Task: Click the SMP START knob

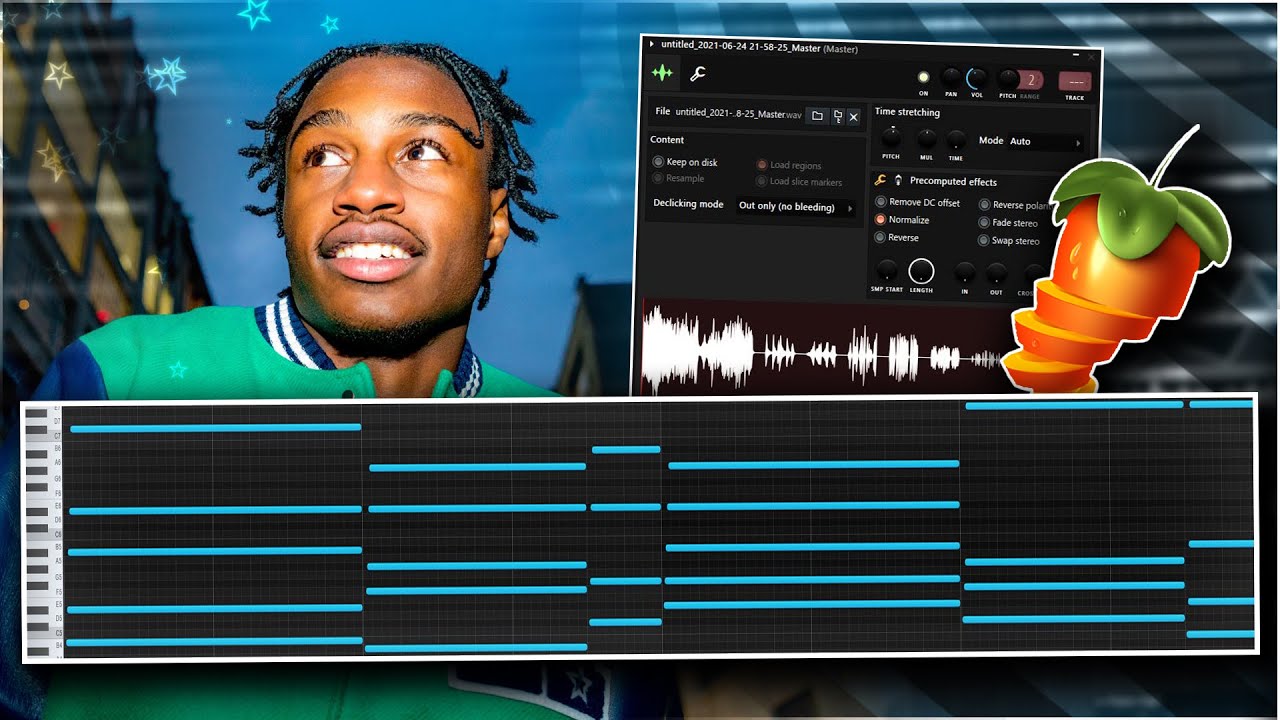Action: tap(886, 270)
